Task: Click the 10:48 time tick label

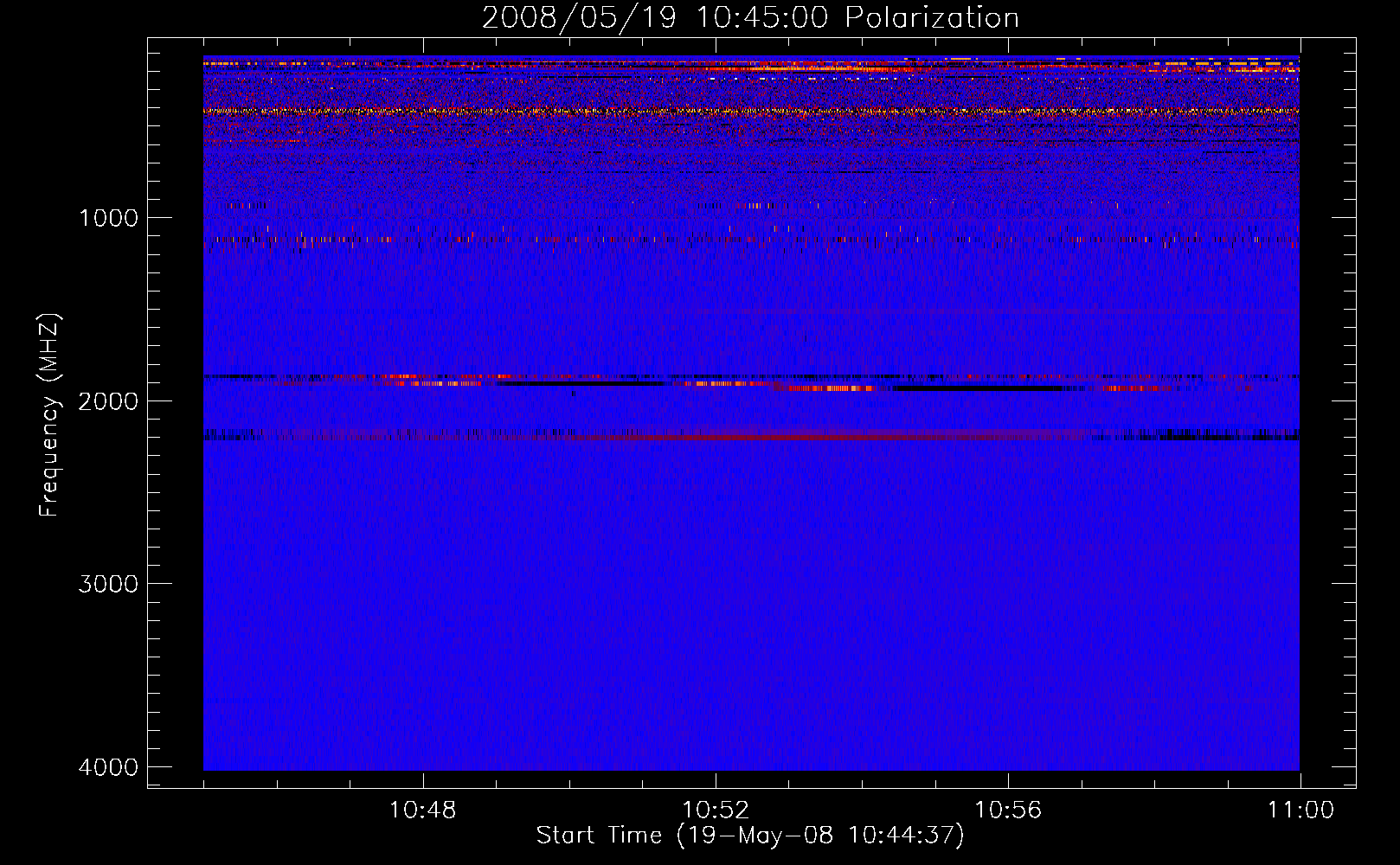Action: pyautogui.click(x=423, y=811)
